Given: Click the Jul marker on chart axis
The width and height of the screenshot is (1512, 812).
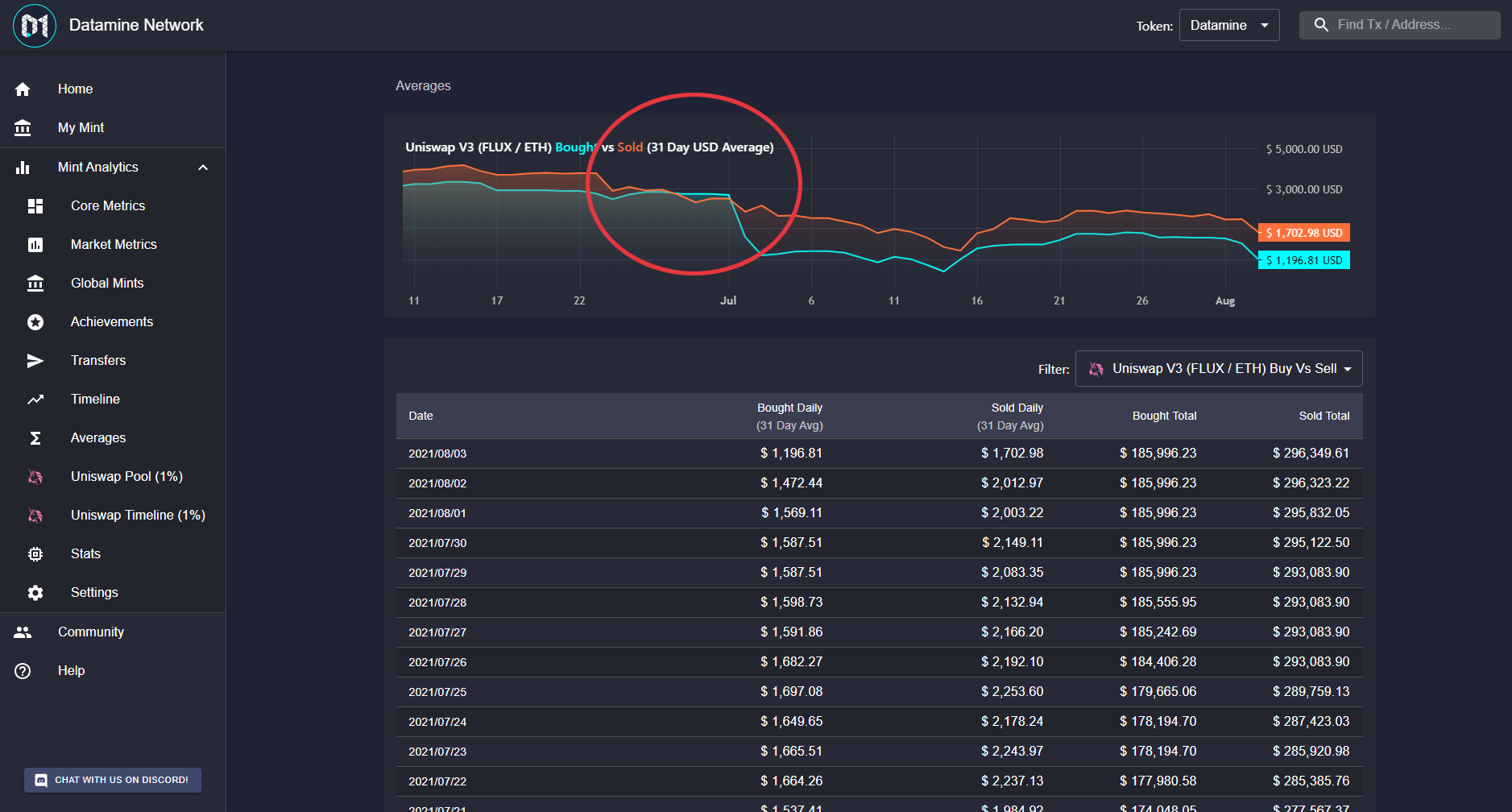Looking at the screenshot, I should [x=728, y=300].
